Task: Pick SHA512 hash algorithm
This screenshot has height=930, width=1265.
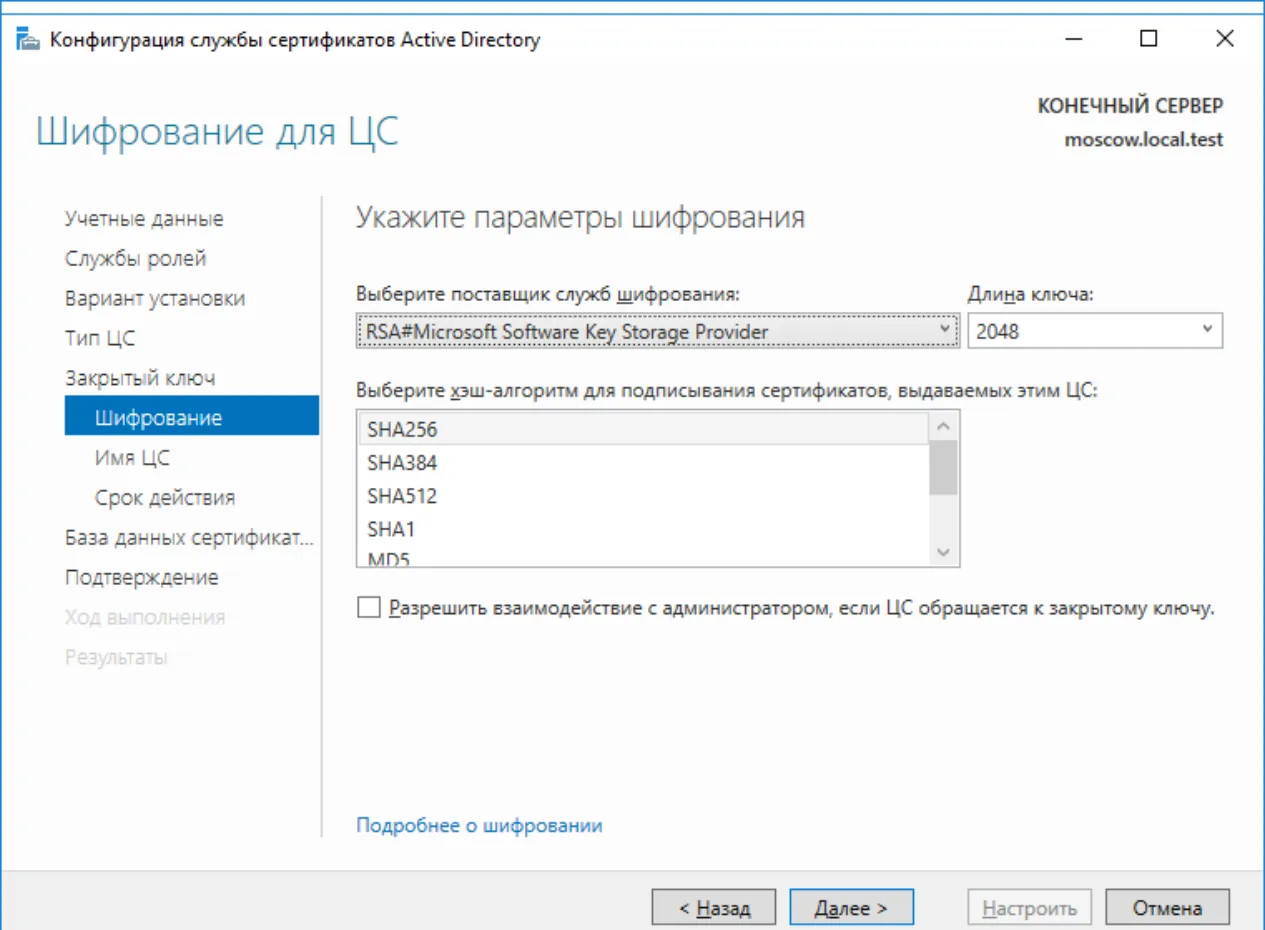Action: pyautogui.click(x=644, y=496)
